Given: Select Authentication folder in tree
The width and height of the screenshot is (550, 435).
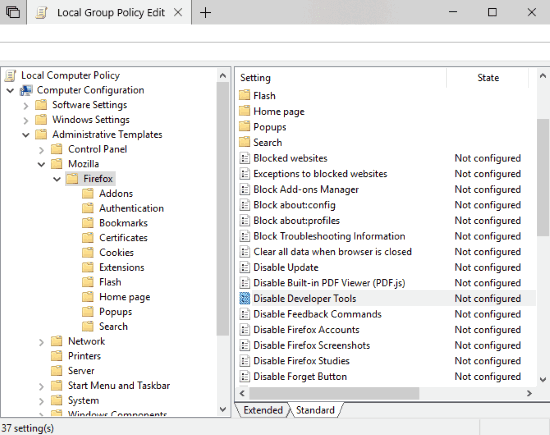Looking at the screenshot, I should point(132,208).
